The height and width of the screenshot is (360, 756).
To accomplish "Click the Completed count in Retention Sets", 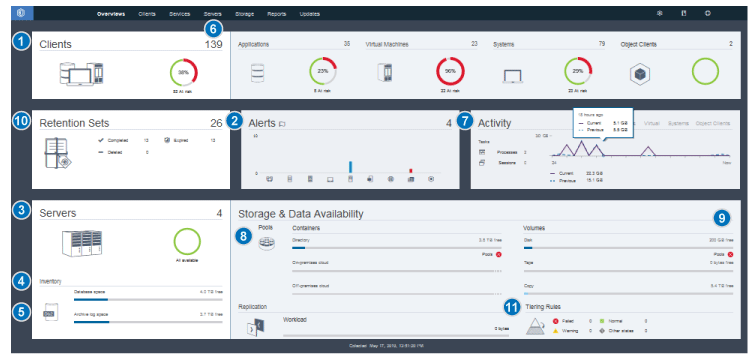I will click(146, 141).
